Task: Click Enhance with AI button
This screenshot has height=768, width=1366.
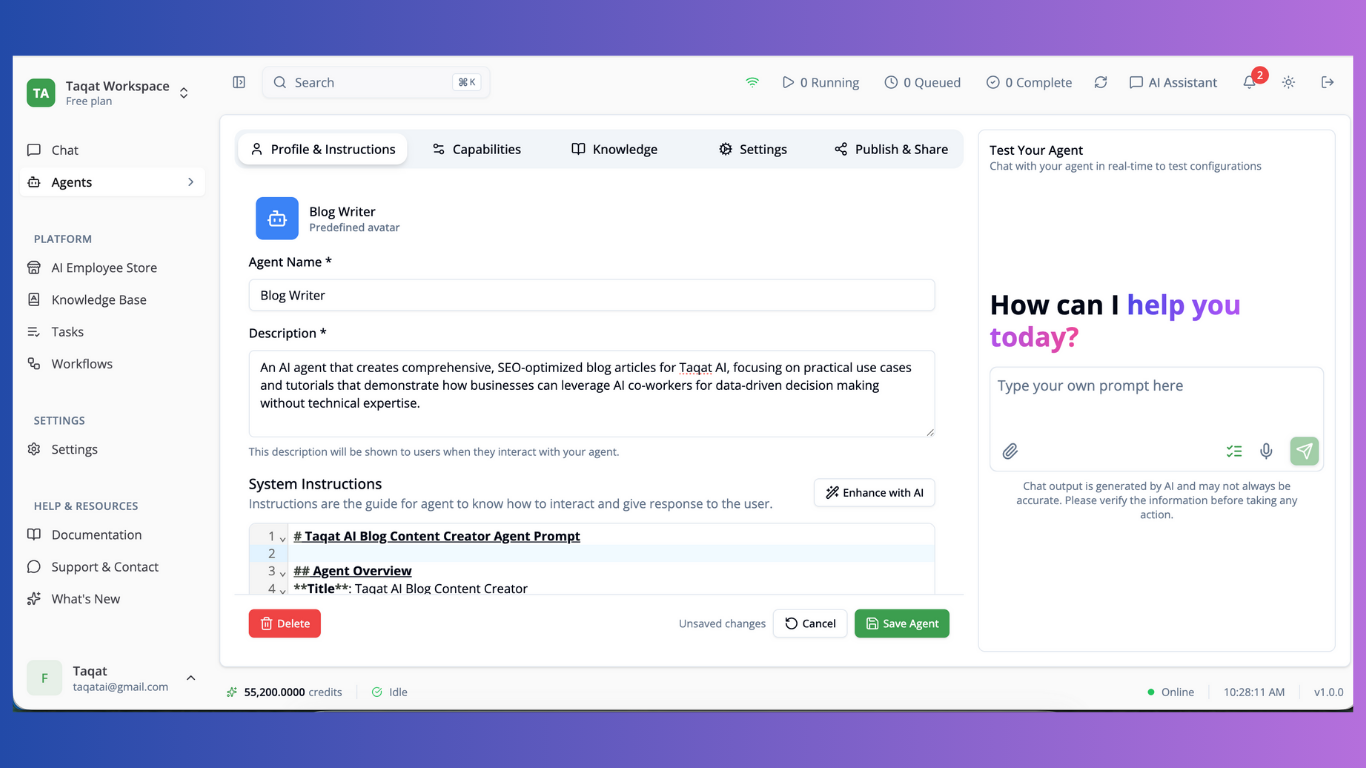Action: click(x=874, y=493)
